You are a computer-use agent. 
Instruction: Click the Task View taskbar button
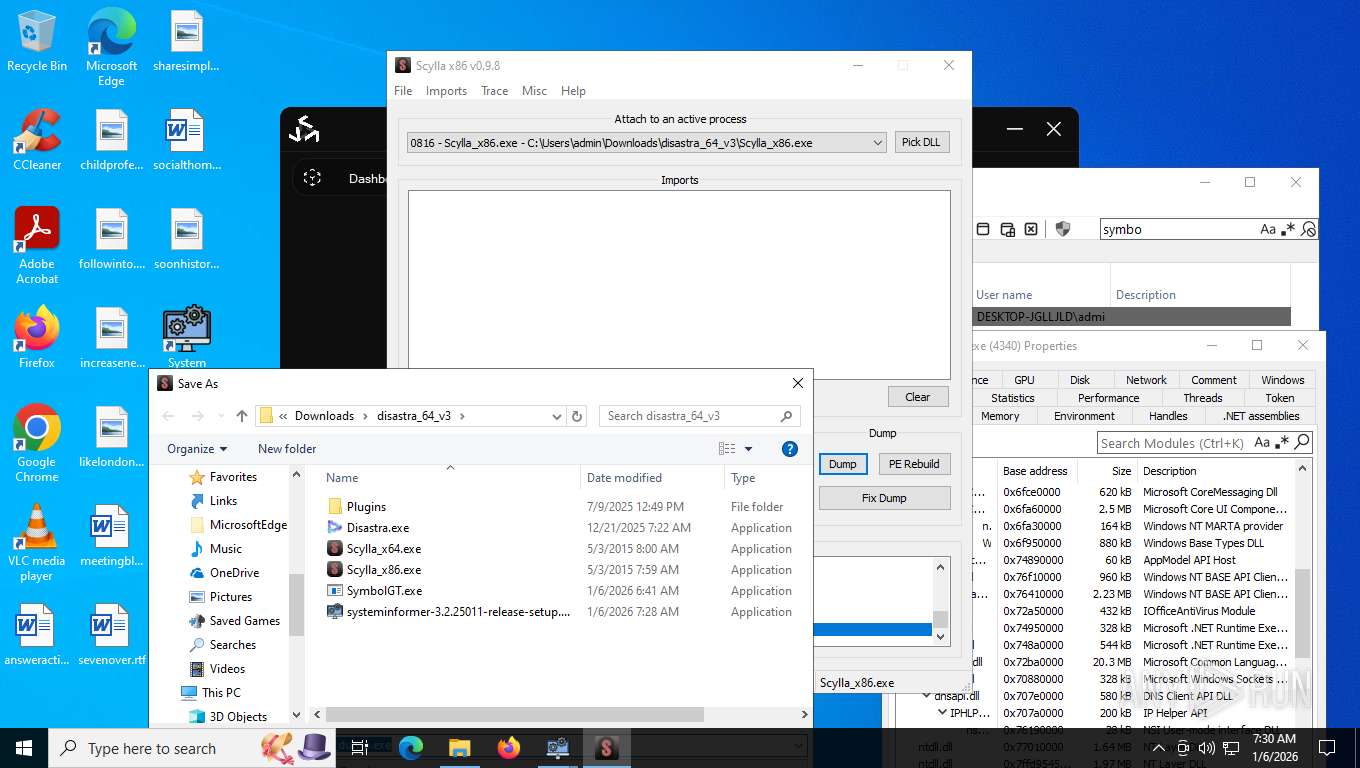coord(361,748)
